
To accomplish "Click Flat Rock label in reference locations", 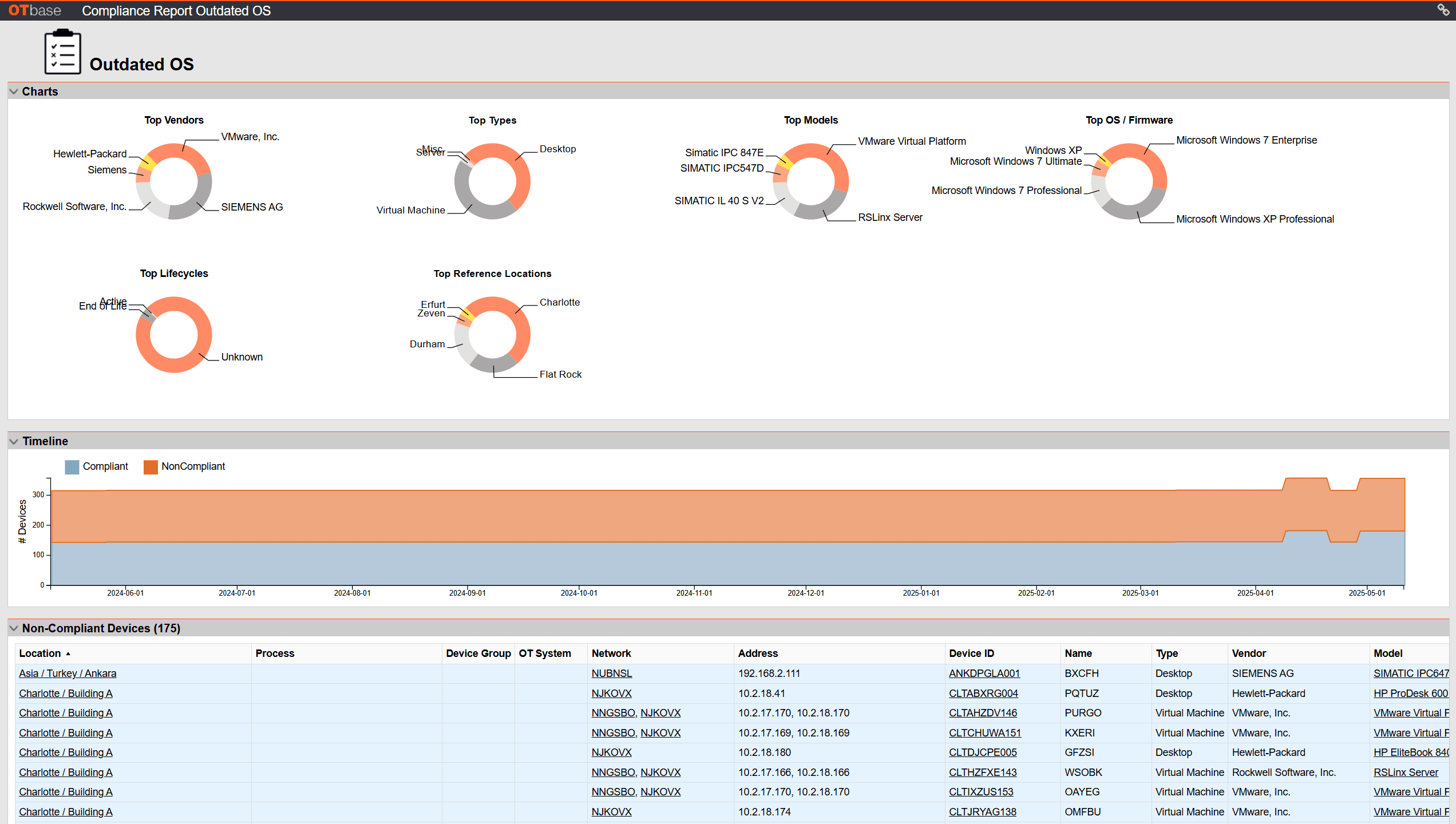I will click(x=560, y=374).
